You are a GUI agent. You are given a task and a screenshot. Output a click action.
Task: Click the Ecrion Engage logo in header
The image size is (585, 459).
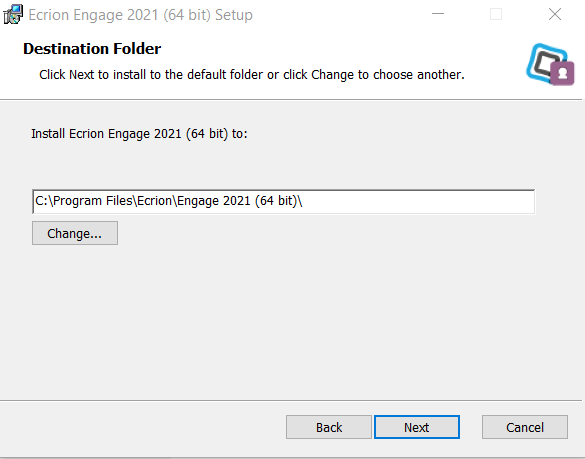(x=550, y=64)
